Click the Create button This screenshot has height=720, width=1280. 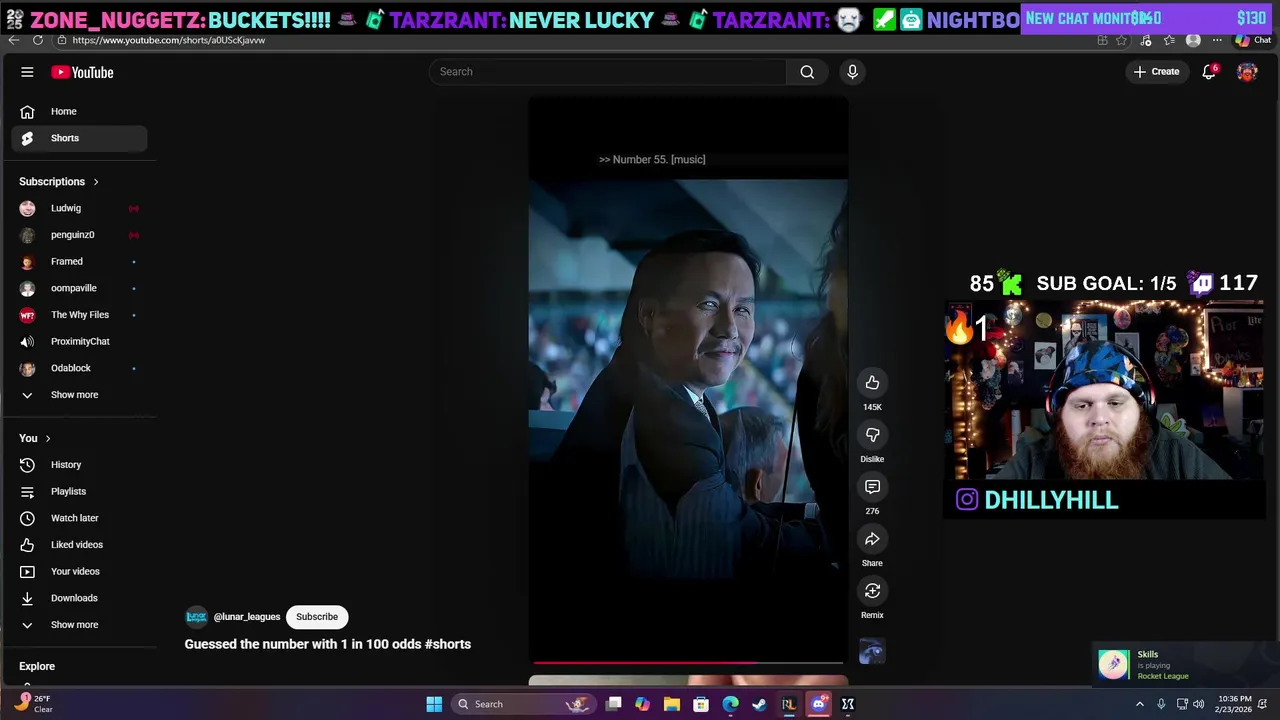pyautogui.click(x=1157, y=72)
